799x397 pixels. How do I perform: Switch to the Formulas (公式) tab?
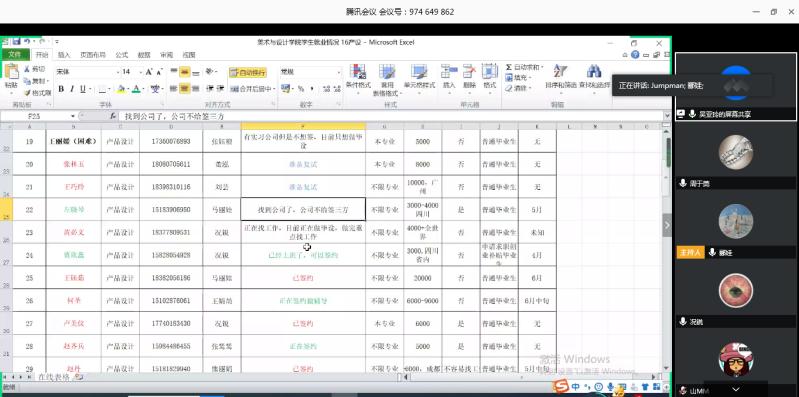tap(122, 55)
